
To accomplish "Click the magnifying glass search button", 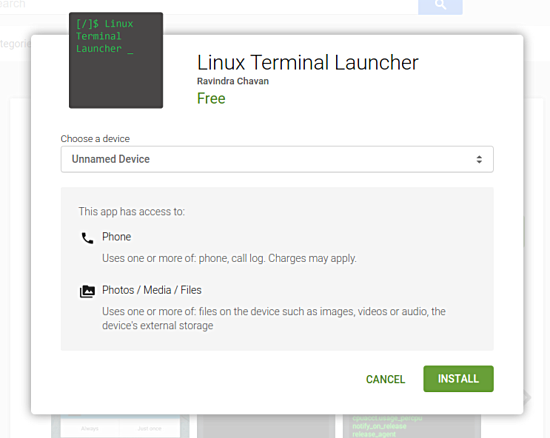I will coord(440,6).
